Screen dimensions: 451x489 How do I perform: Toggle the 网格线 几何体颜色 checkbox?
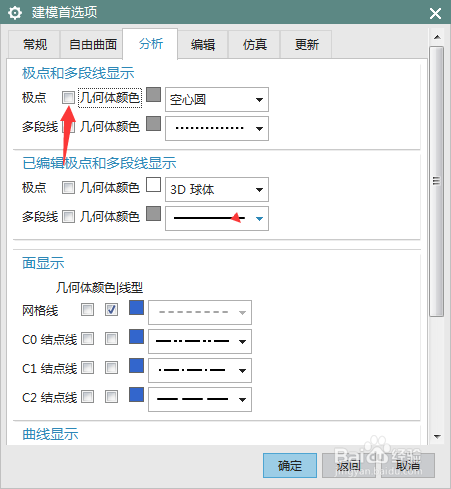87,310
